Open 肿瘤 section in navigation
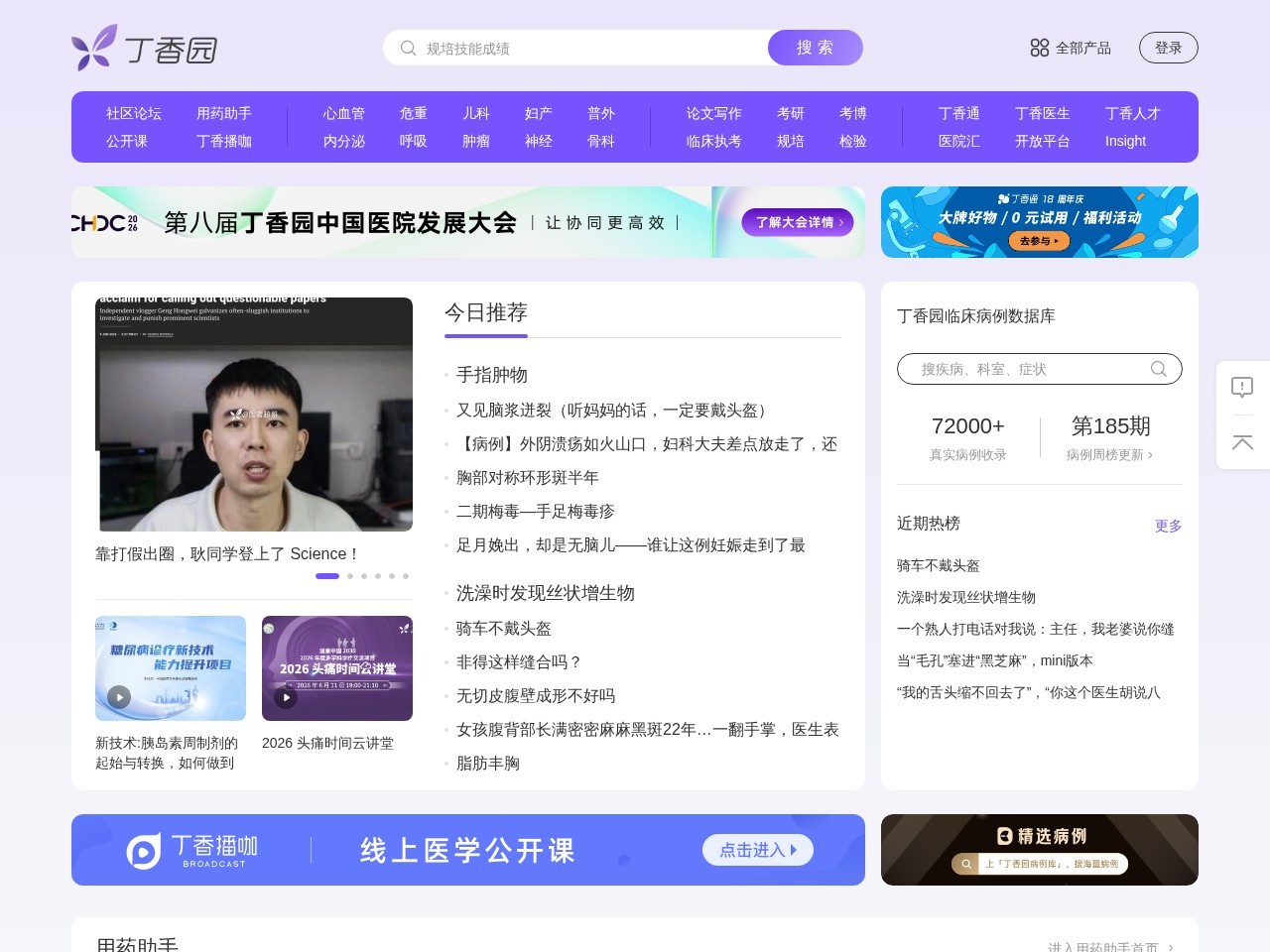1270x952 pixels. coord(476,141)
